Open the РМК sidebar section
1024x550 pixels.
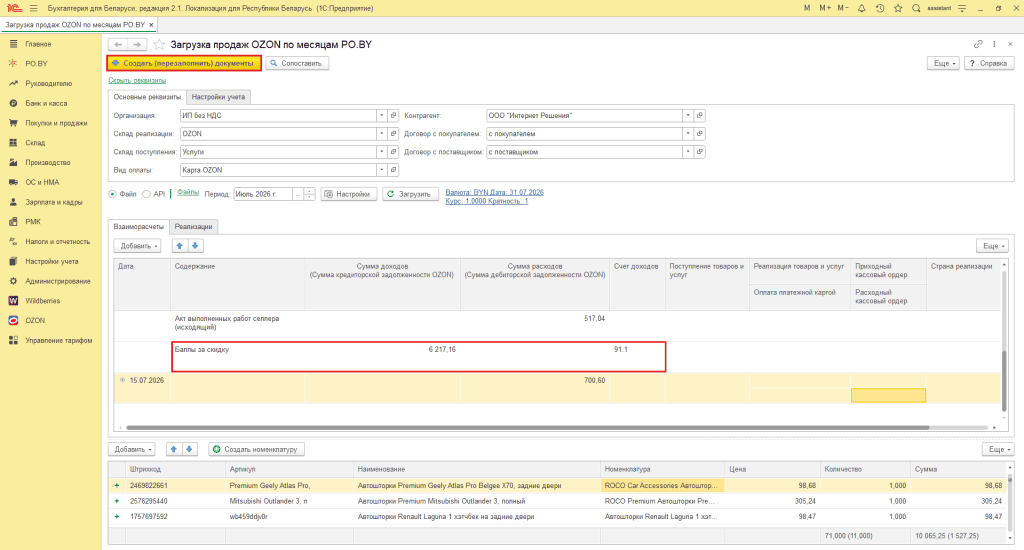(x=33, y=221)
